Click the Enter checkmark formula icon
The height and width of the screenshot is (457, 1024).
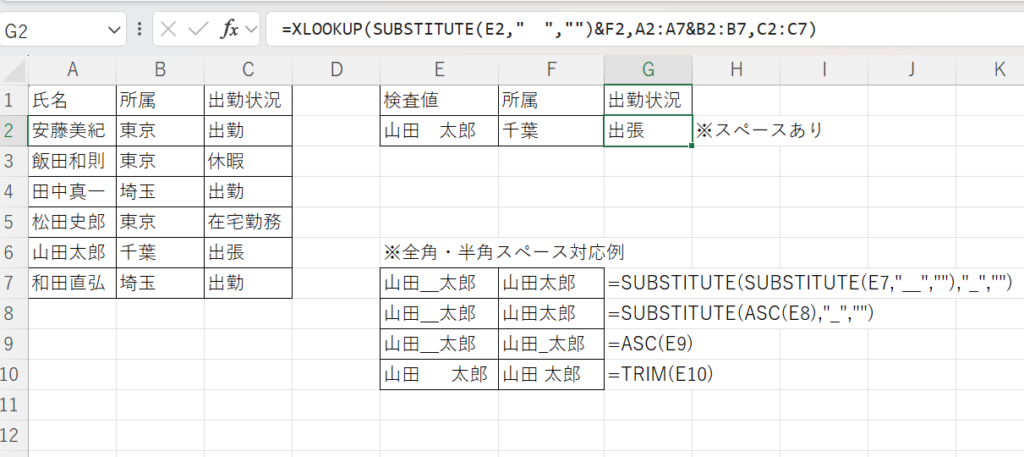tap(198, 29)
